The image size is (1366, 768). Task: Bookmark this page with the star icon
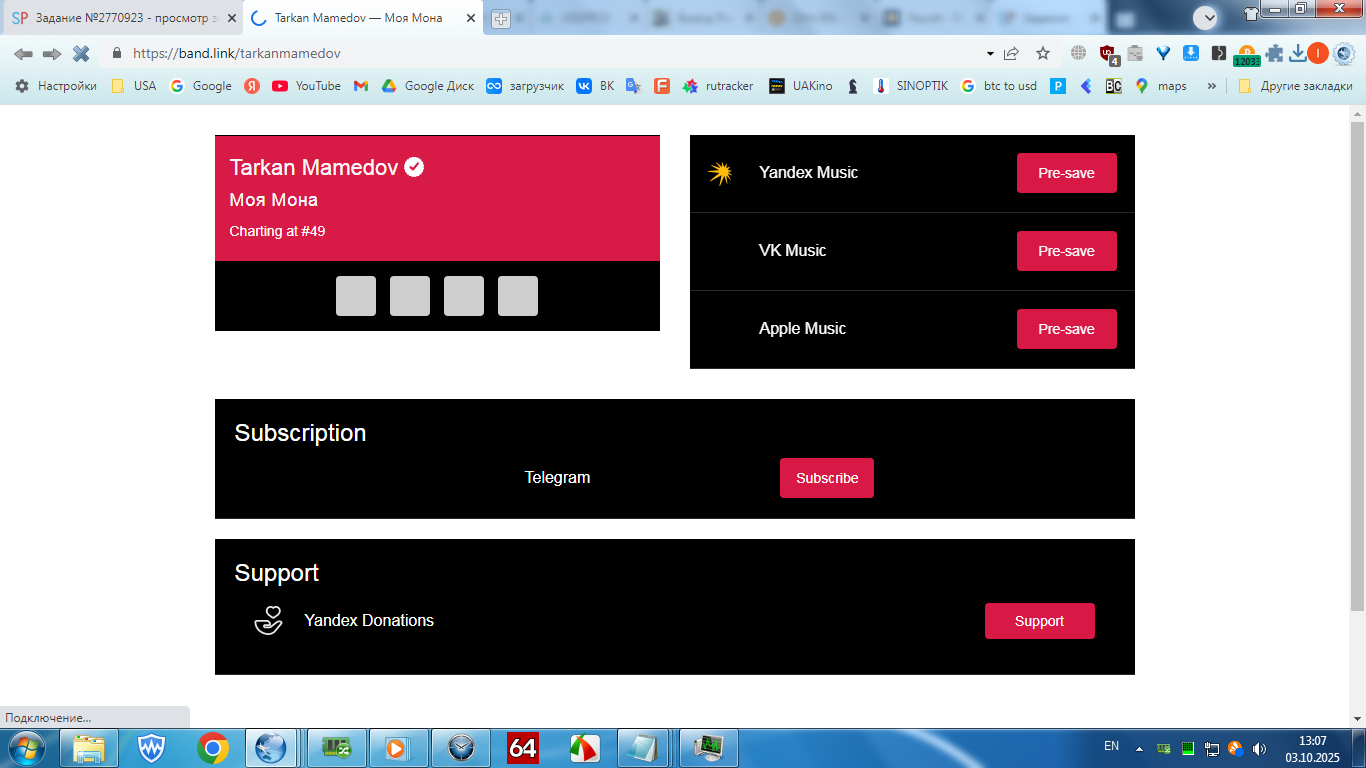(1043, 53)
